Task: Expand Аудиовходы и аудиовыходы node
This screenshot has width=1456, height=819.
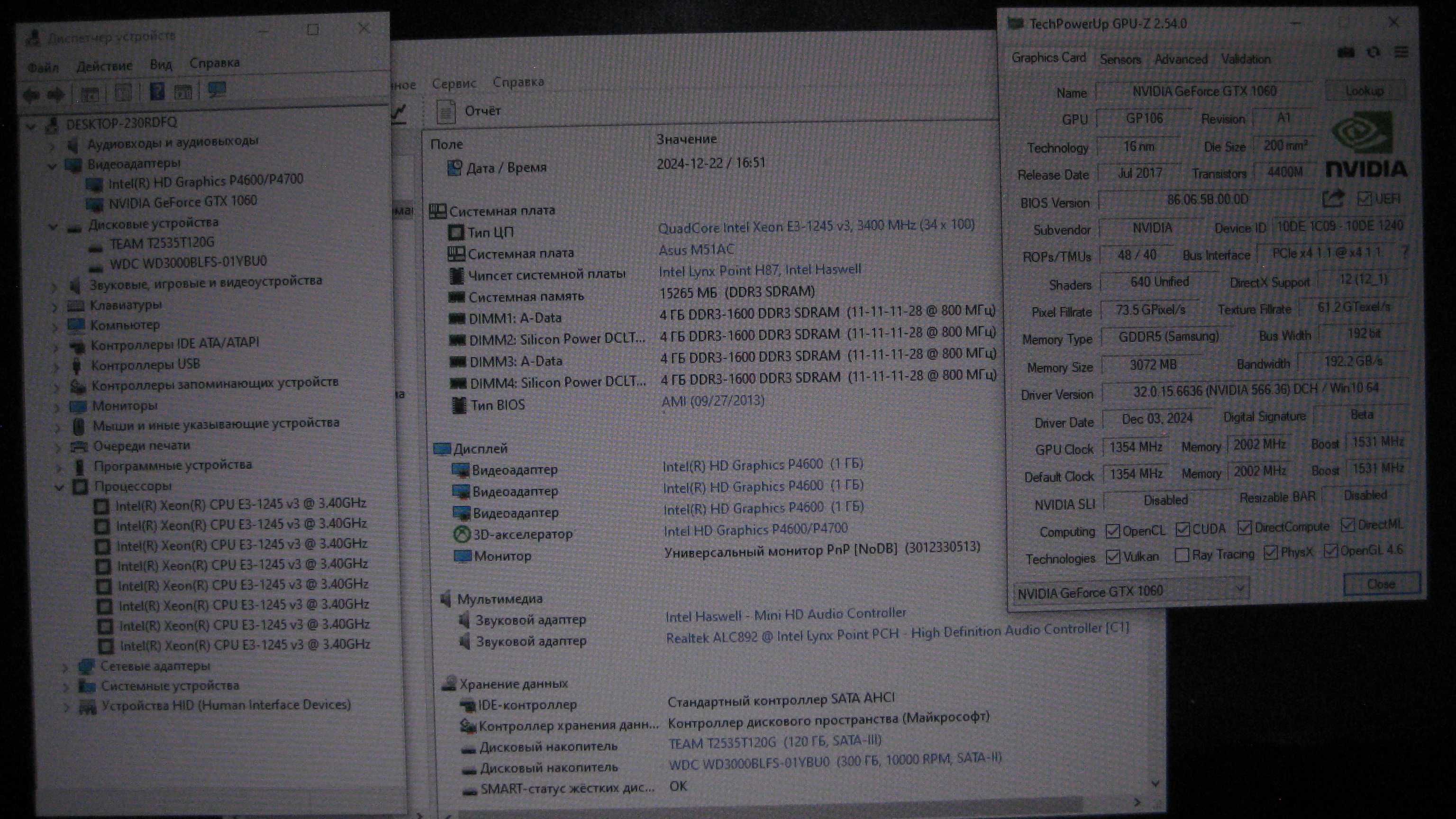Action: [x=52, y=146]
